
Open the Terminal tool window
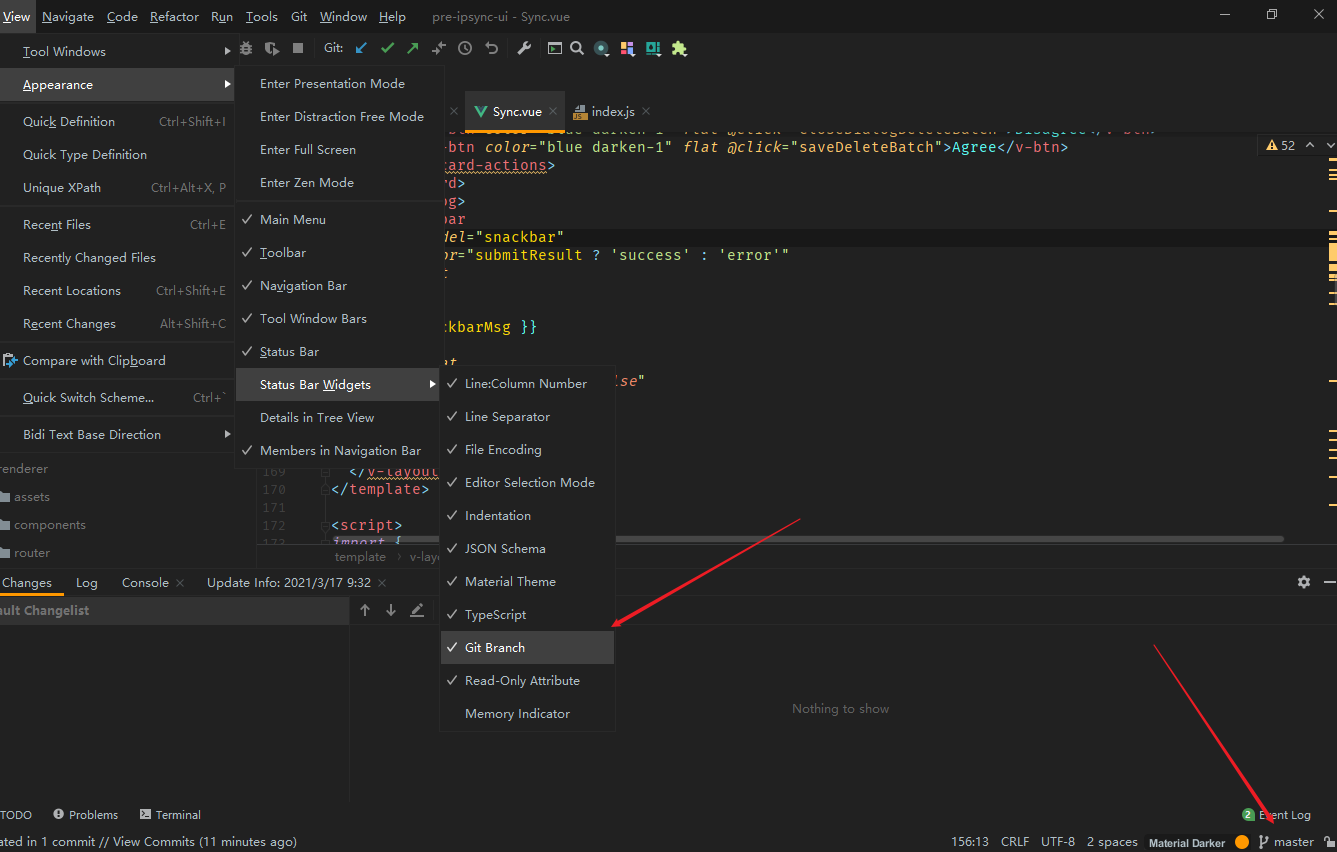coord(170,815)
